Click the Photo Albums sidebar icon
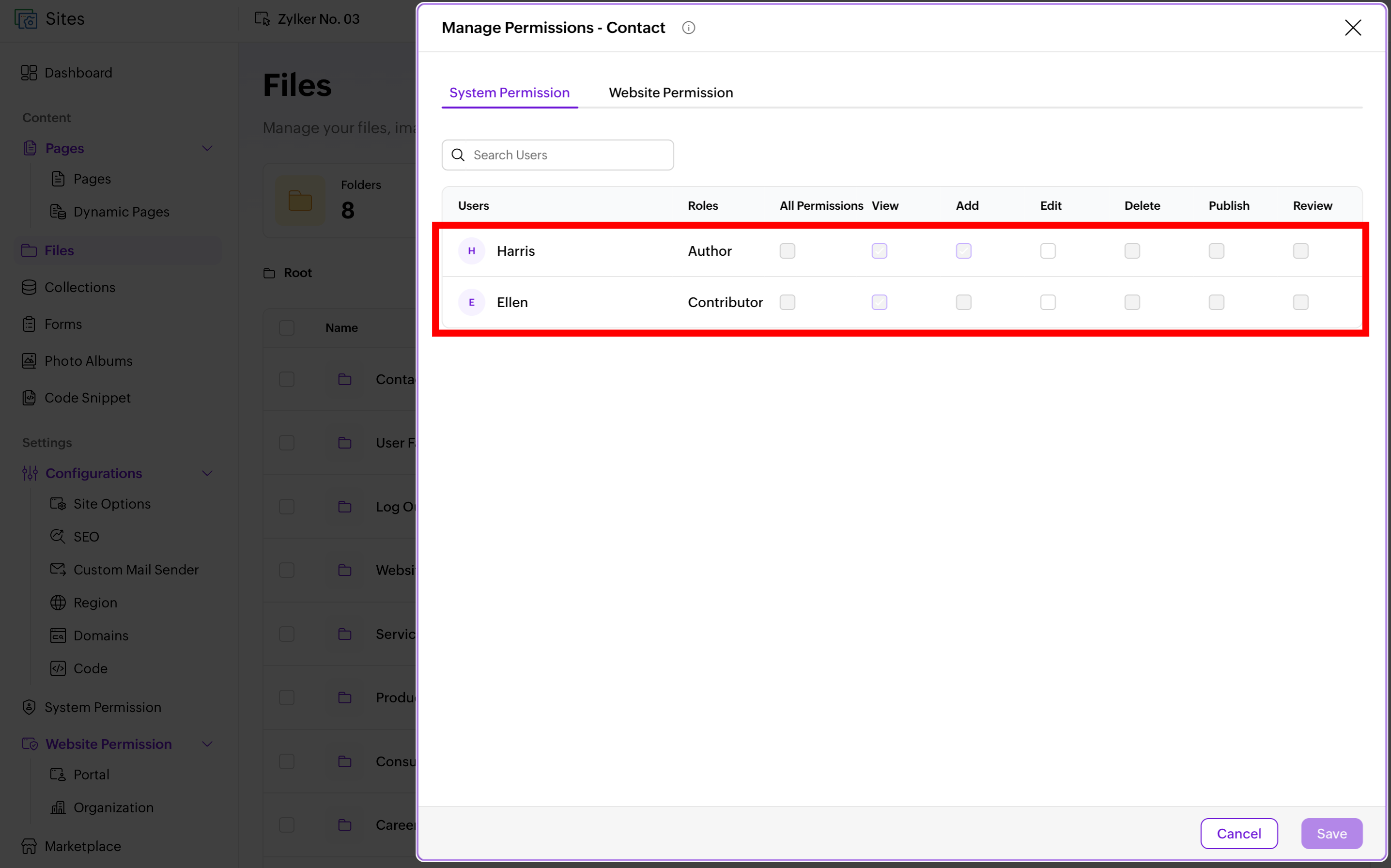 [x=29, y=360]
